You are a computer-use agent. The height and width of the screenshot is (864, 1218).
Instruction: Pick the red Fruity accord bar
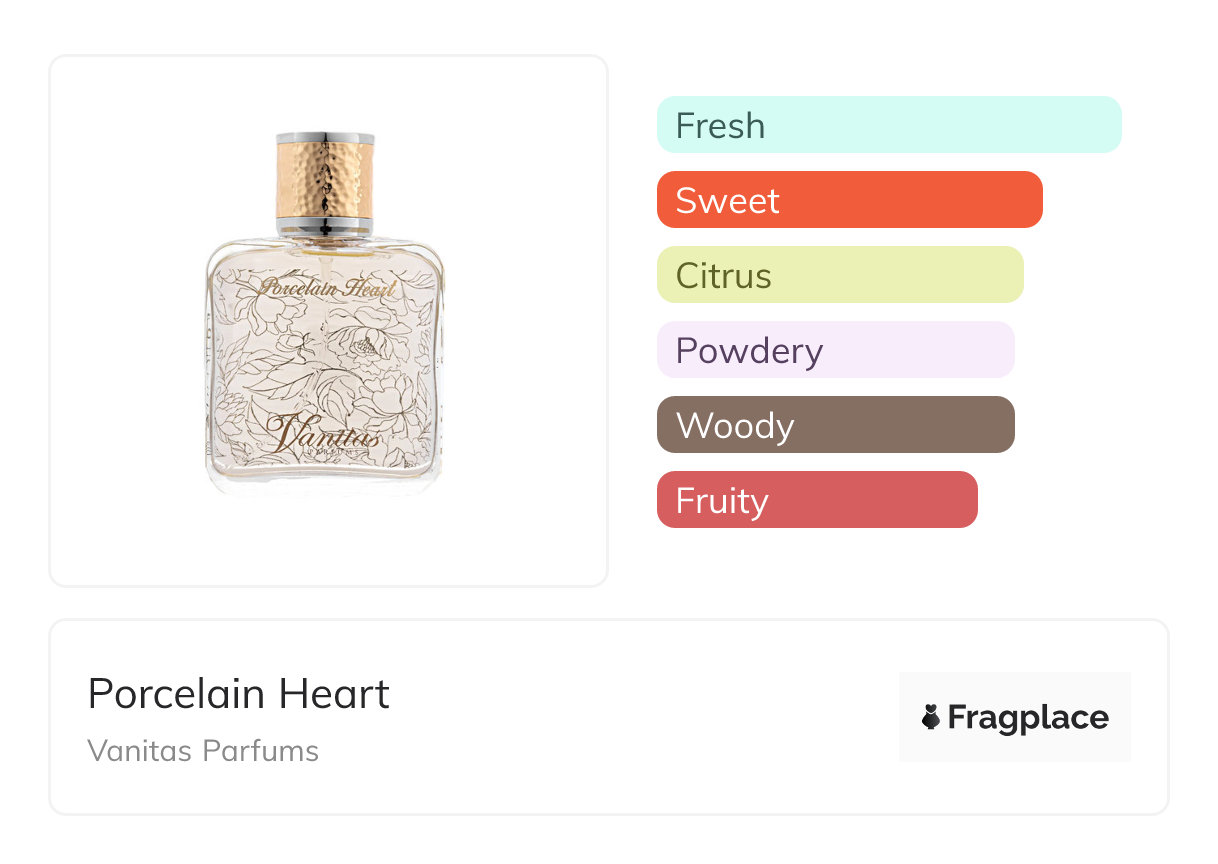[x=816, y=500]
